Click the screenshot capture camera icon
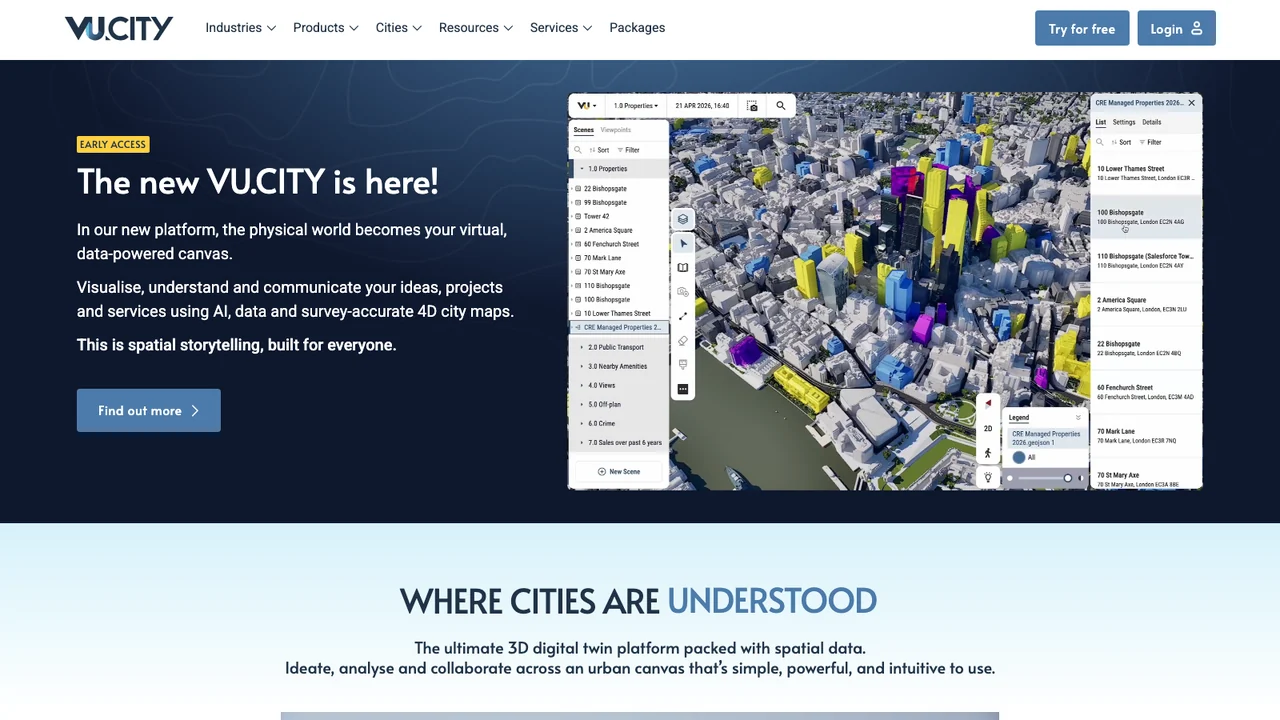The image size is (1280, 720). pos(752,105)
